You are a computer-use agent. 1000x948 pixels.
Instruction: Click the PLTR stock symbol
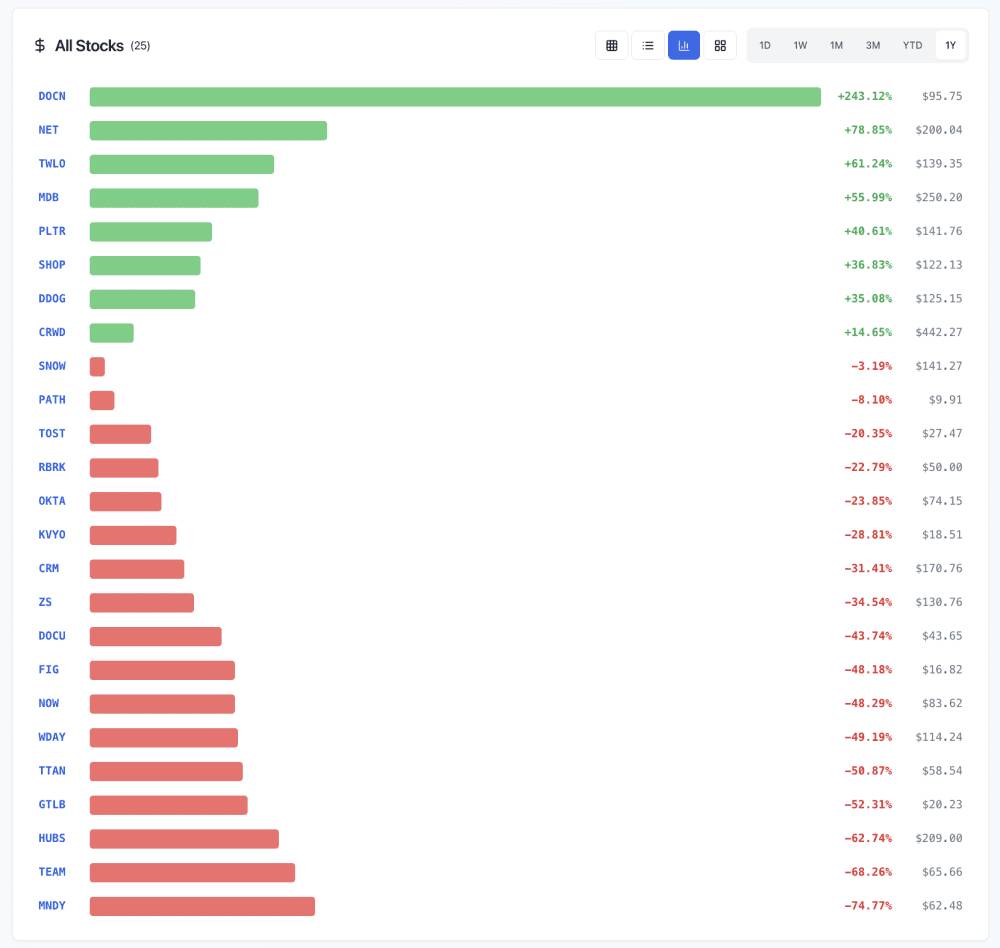point(52,231)
